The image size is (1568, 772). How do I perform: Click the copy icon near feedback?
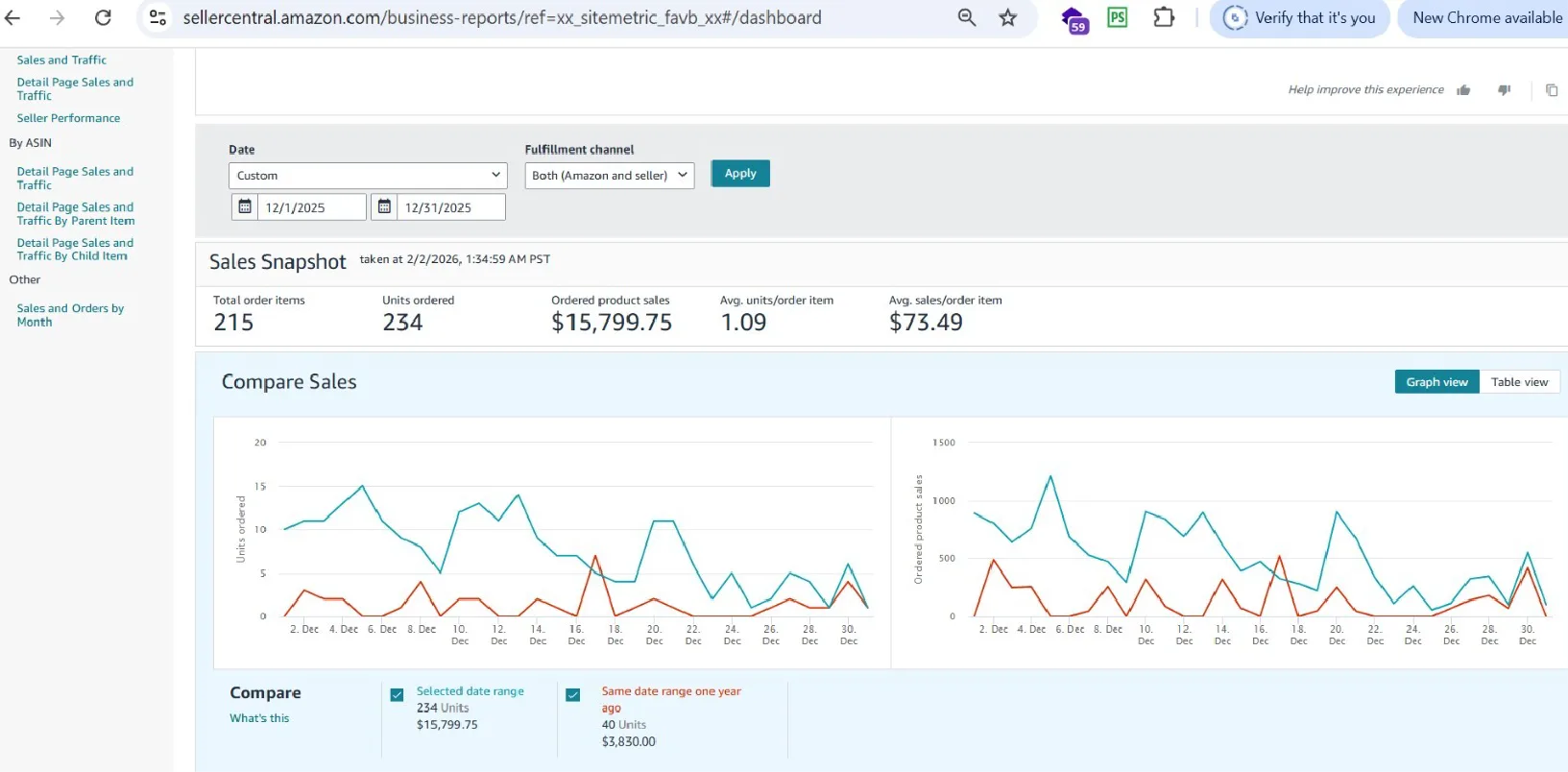(x=1551, y=90)
